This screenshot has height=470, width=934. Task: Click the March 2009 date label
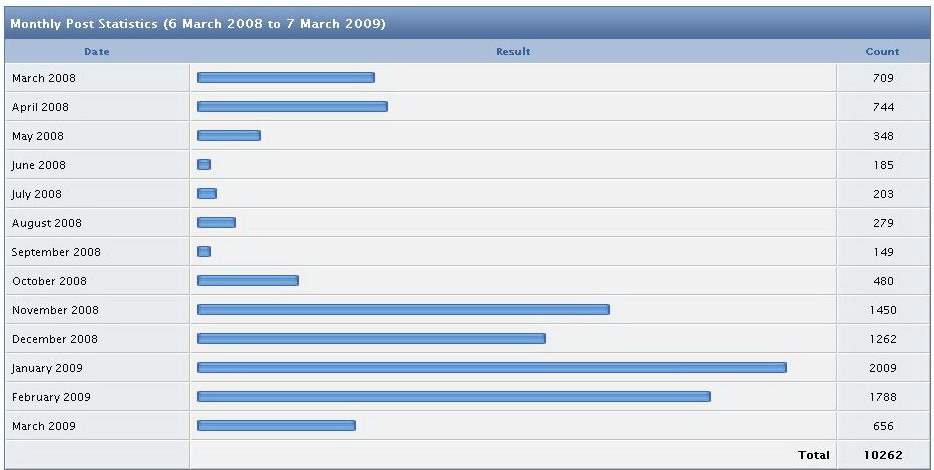pyautogui.click(x=43, y=426)
